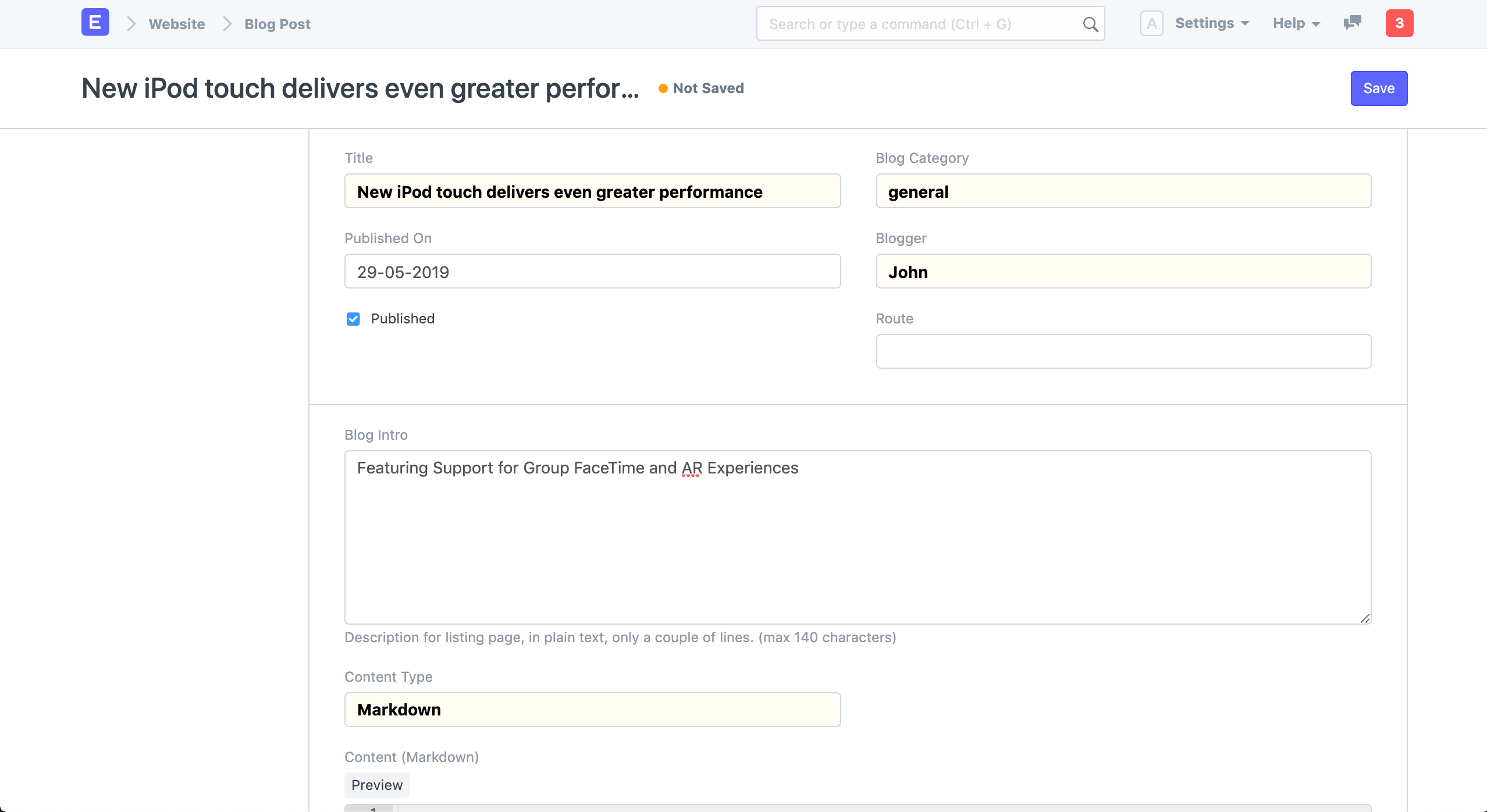Click the Preview button

(377, 785)
